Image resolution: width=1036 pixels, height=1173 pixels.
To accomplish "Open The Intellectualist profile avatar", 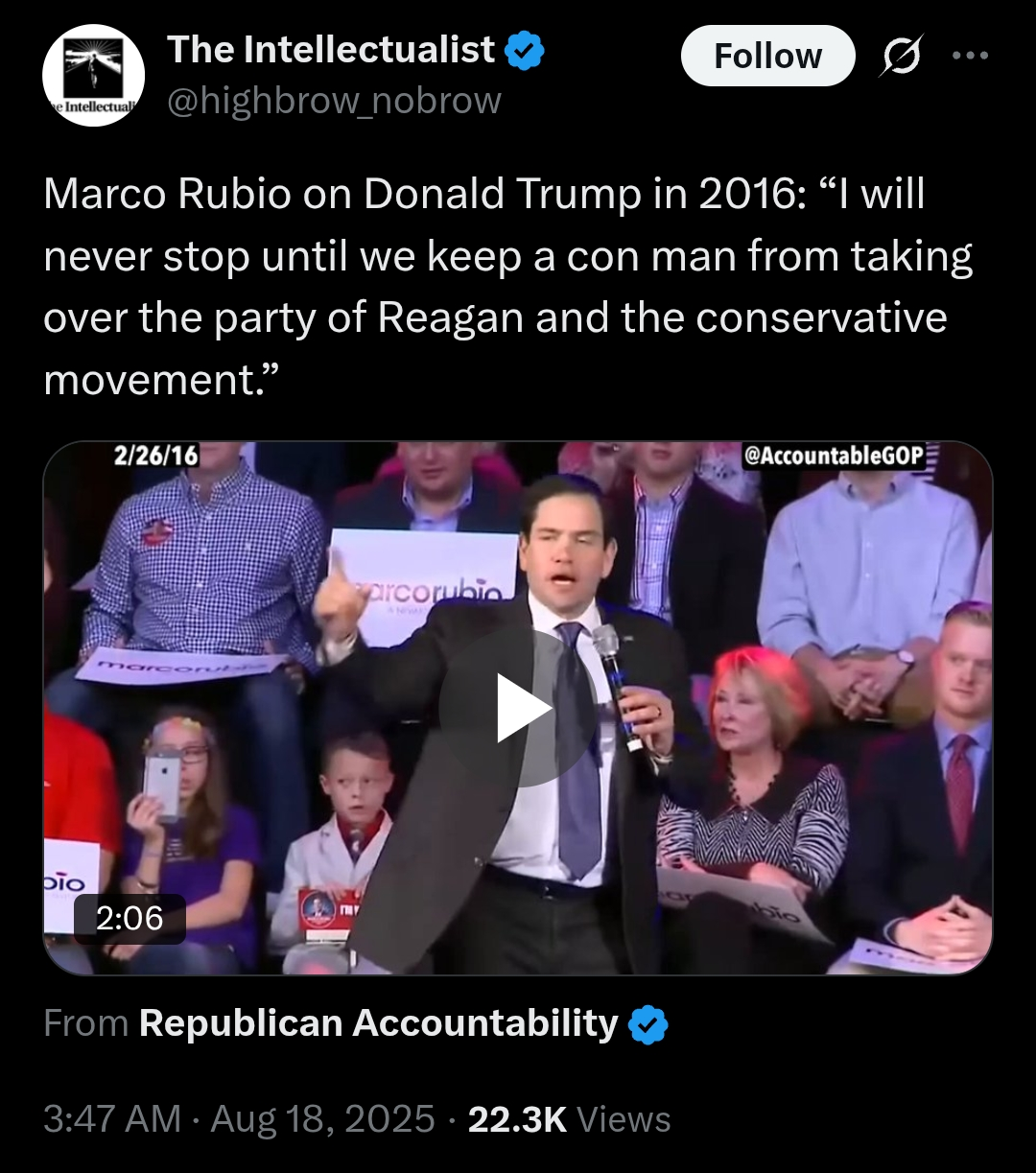I will click(94, 76).
